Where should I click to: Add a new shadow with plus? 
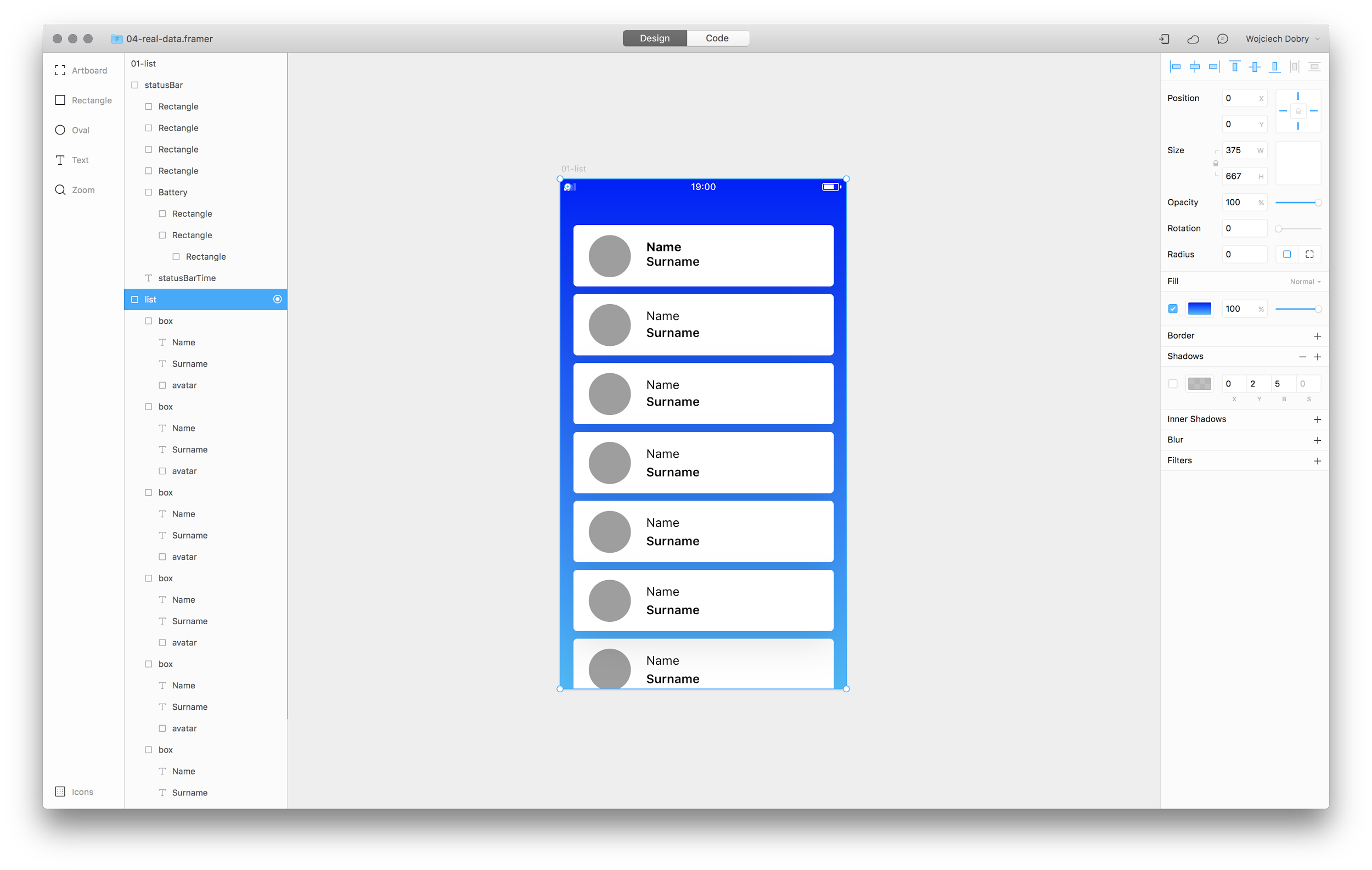click(x=1317, y=357)
